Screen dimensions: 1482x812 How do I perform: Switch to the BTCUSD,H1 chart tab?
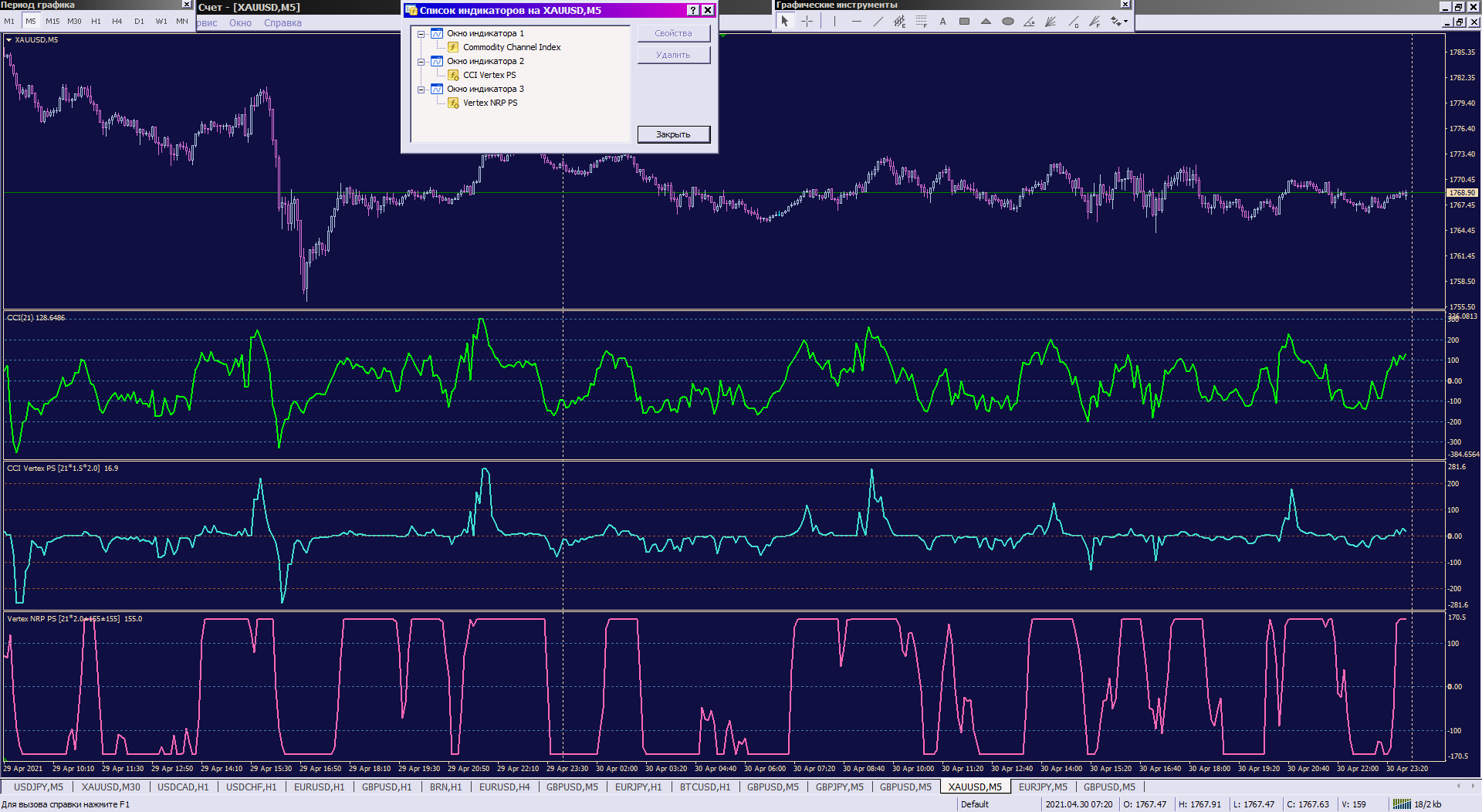click(704, 787)
